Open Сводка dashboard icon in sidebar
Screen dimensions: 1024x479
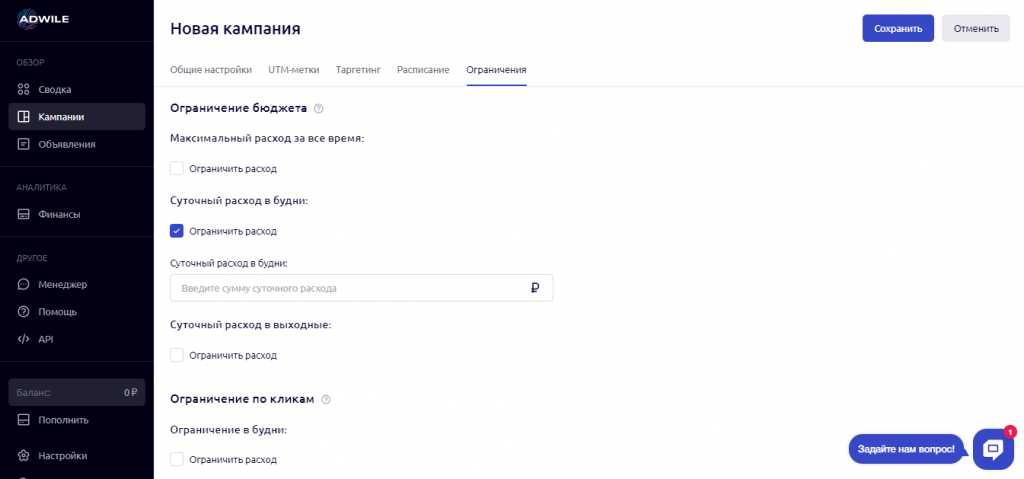click(x=24, y=89)
